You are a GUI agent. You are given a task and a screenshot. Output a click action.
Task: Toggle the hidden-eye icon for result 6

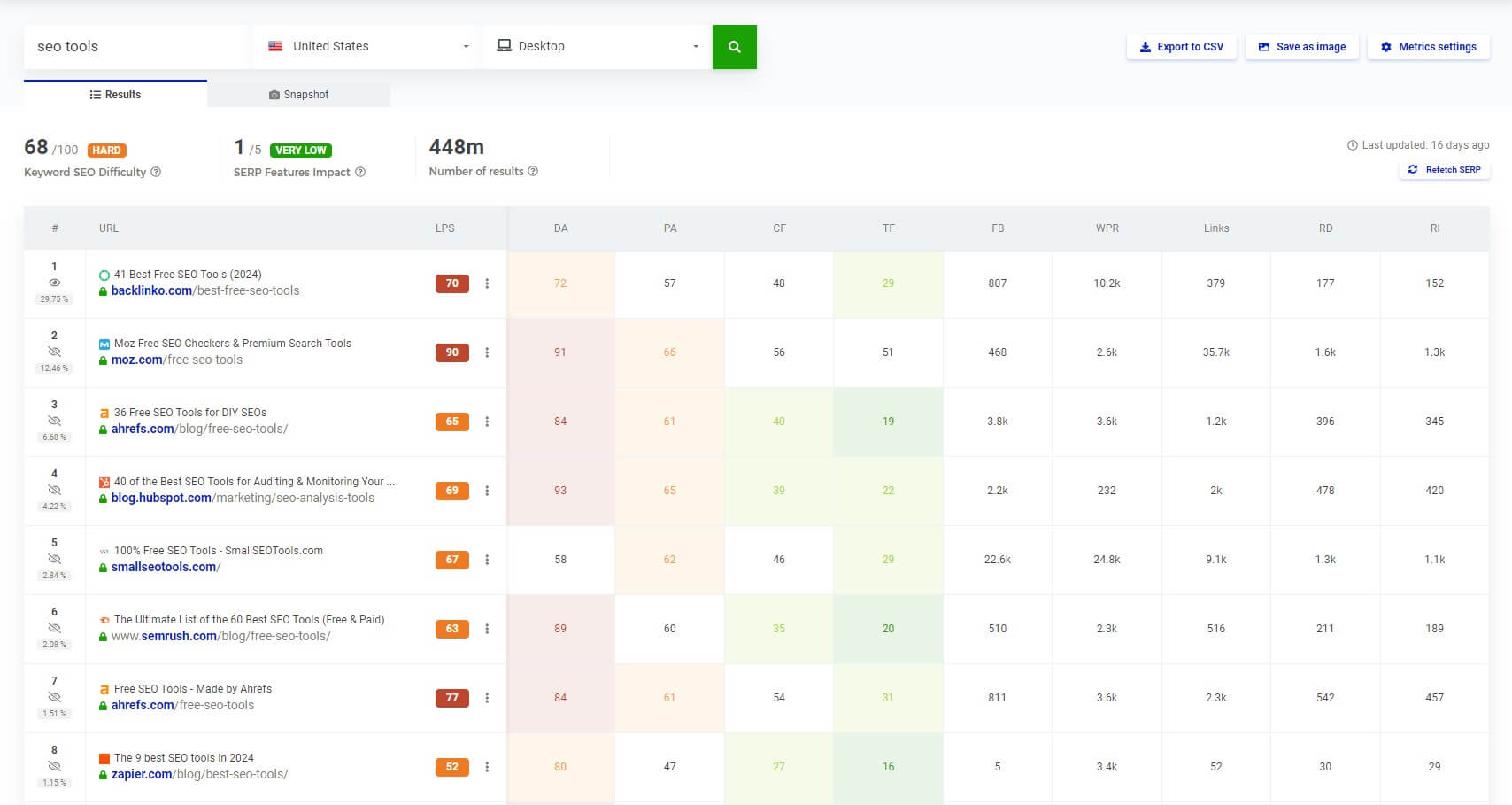tap(54, 628)
